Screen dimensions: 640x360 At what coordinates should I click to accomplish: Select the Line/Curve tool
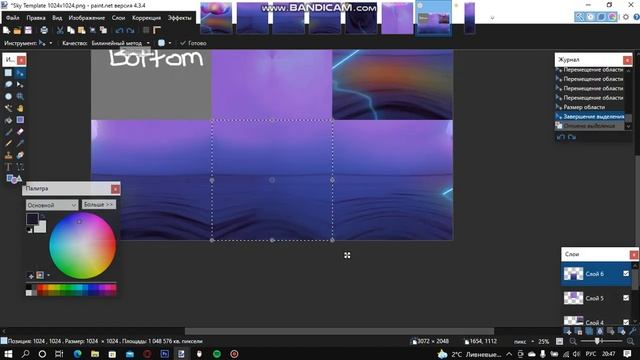[x=20, y=167]
